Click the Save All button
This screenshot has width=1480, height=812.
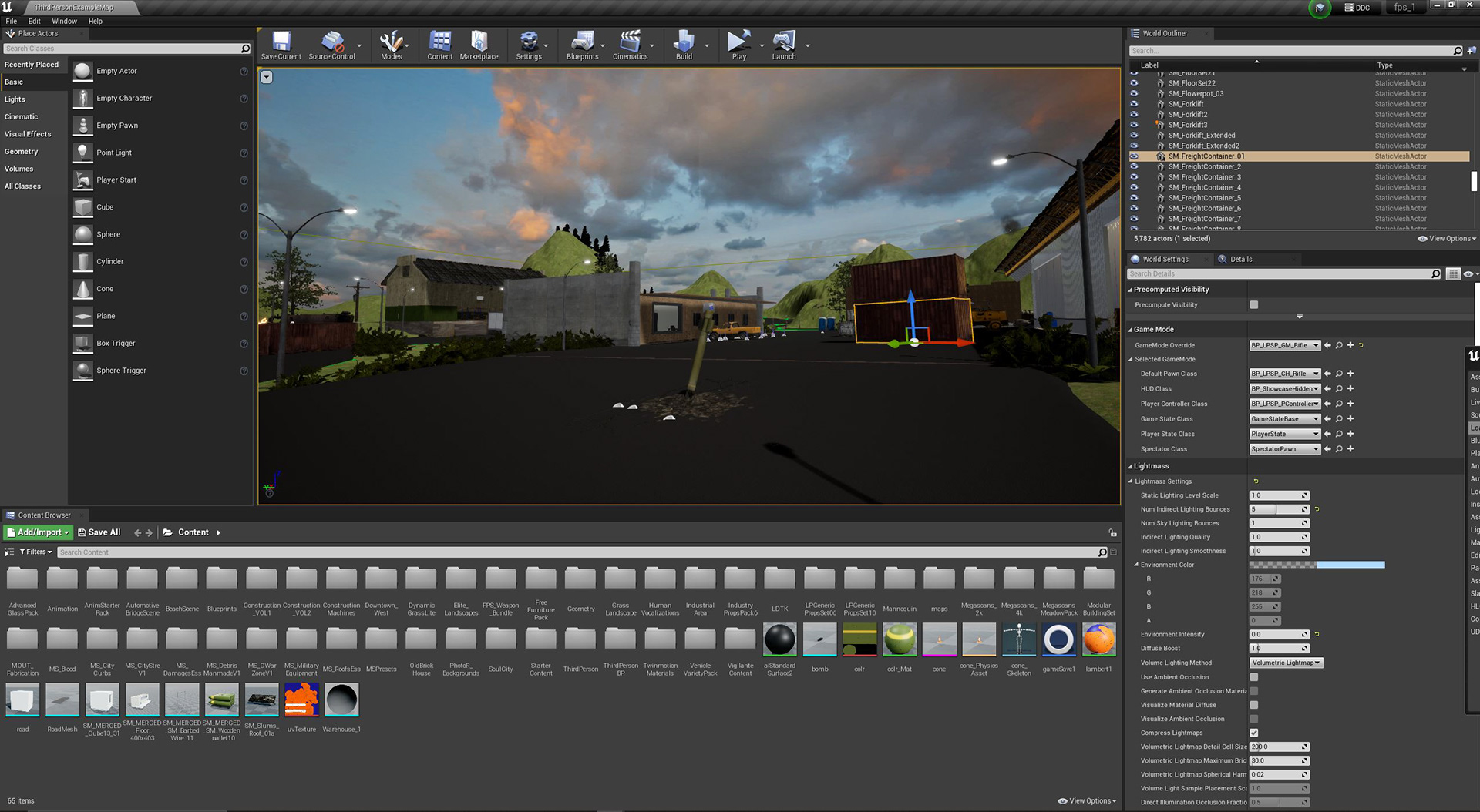(x=99, y=532)
